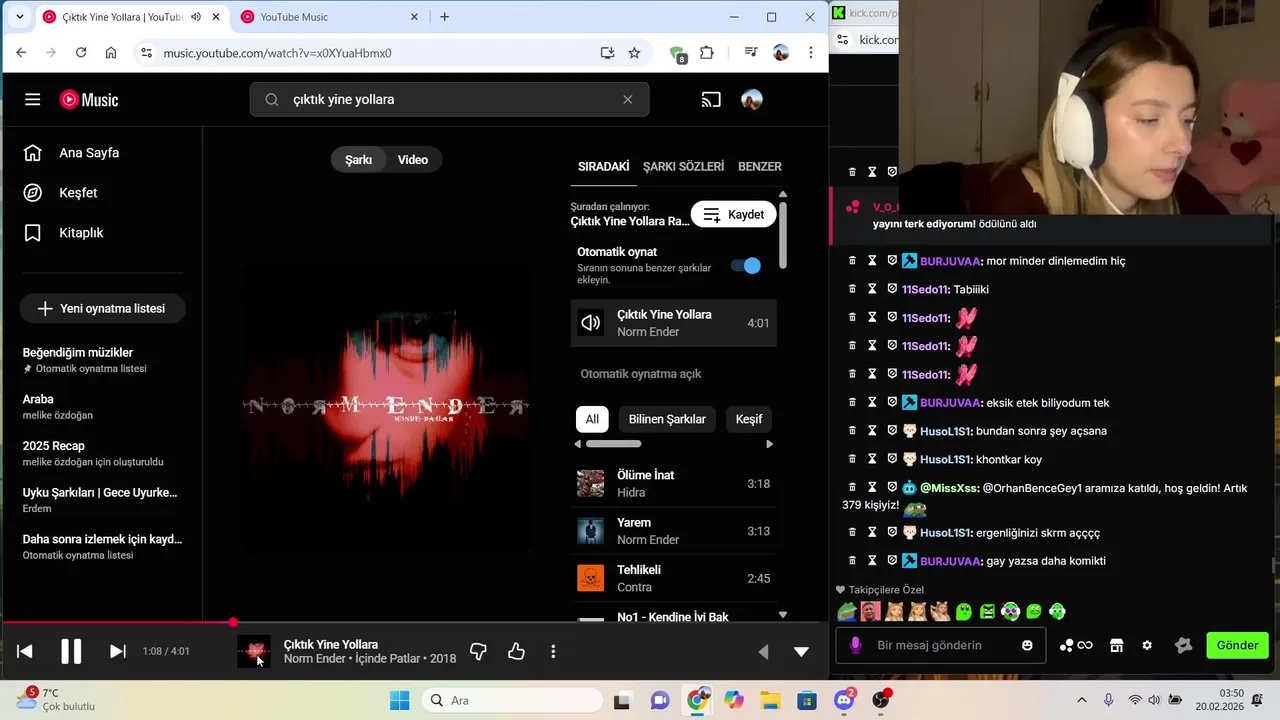Clear the search box text
The width and height of the screenshot is (1280, 720).
628,99
